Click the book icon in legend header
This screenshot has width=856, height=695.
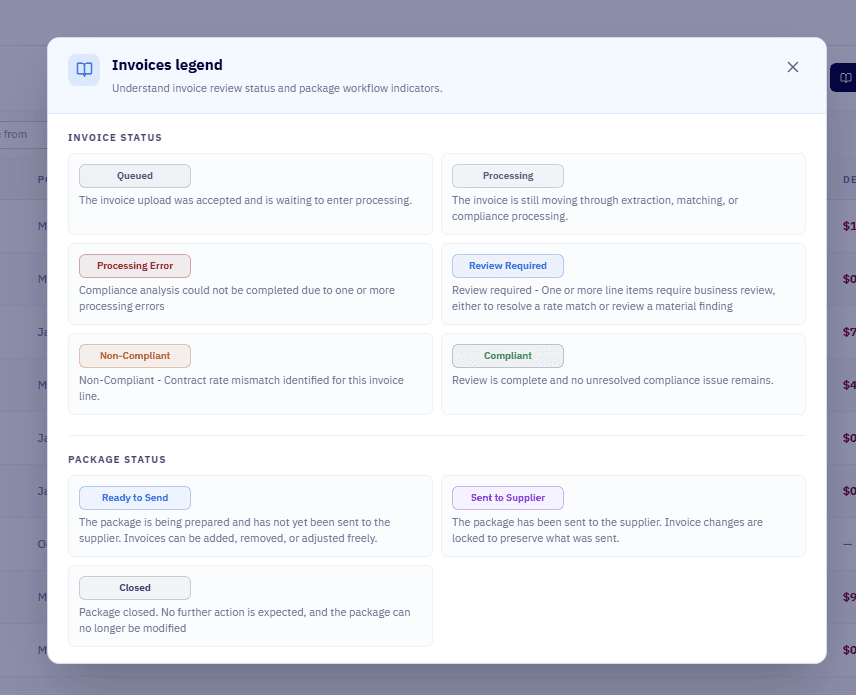click(x=84, y=69)
